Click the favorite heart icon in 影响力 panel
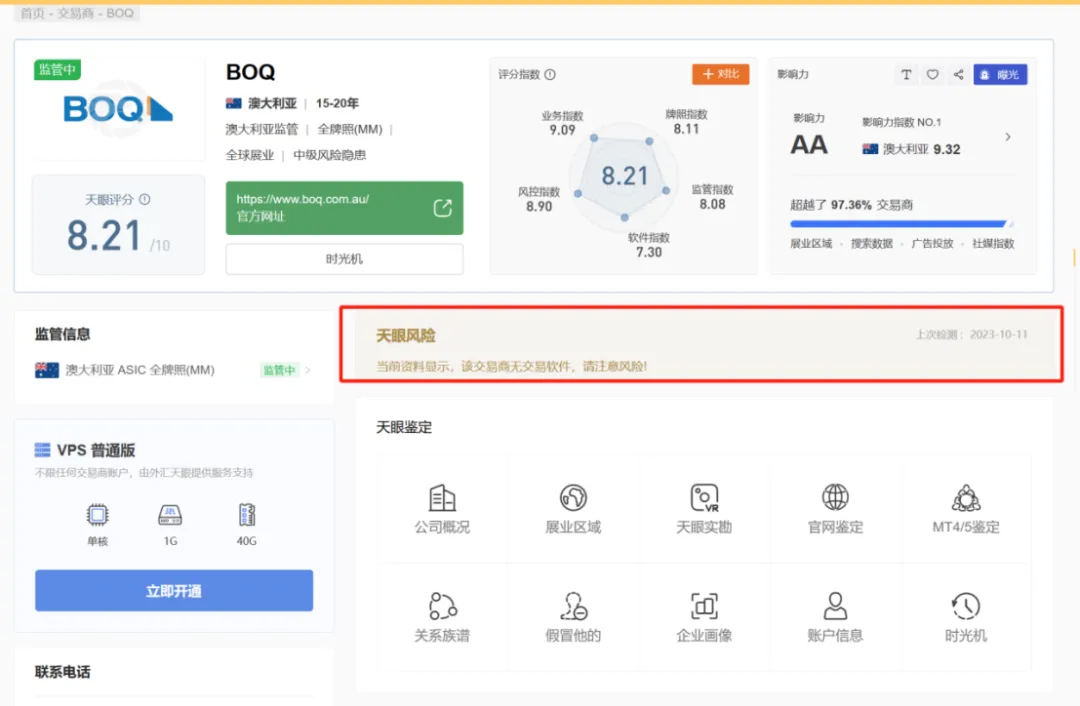The width and height of the screenshot is (1080, 706). pos(932,74)
